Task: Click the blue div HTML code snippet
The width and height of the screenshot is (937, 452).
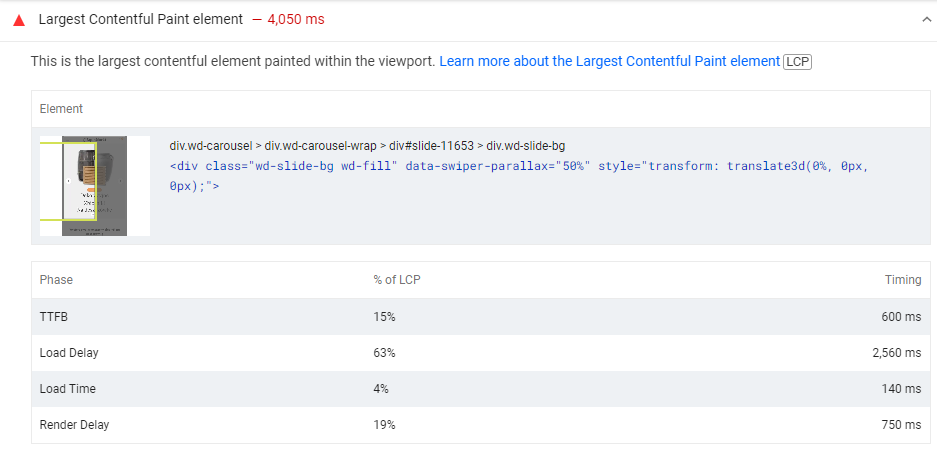Action: click(518, 176)
